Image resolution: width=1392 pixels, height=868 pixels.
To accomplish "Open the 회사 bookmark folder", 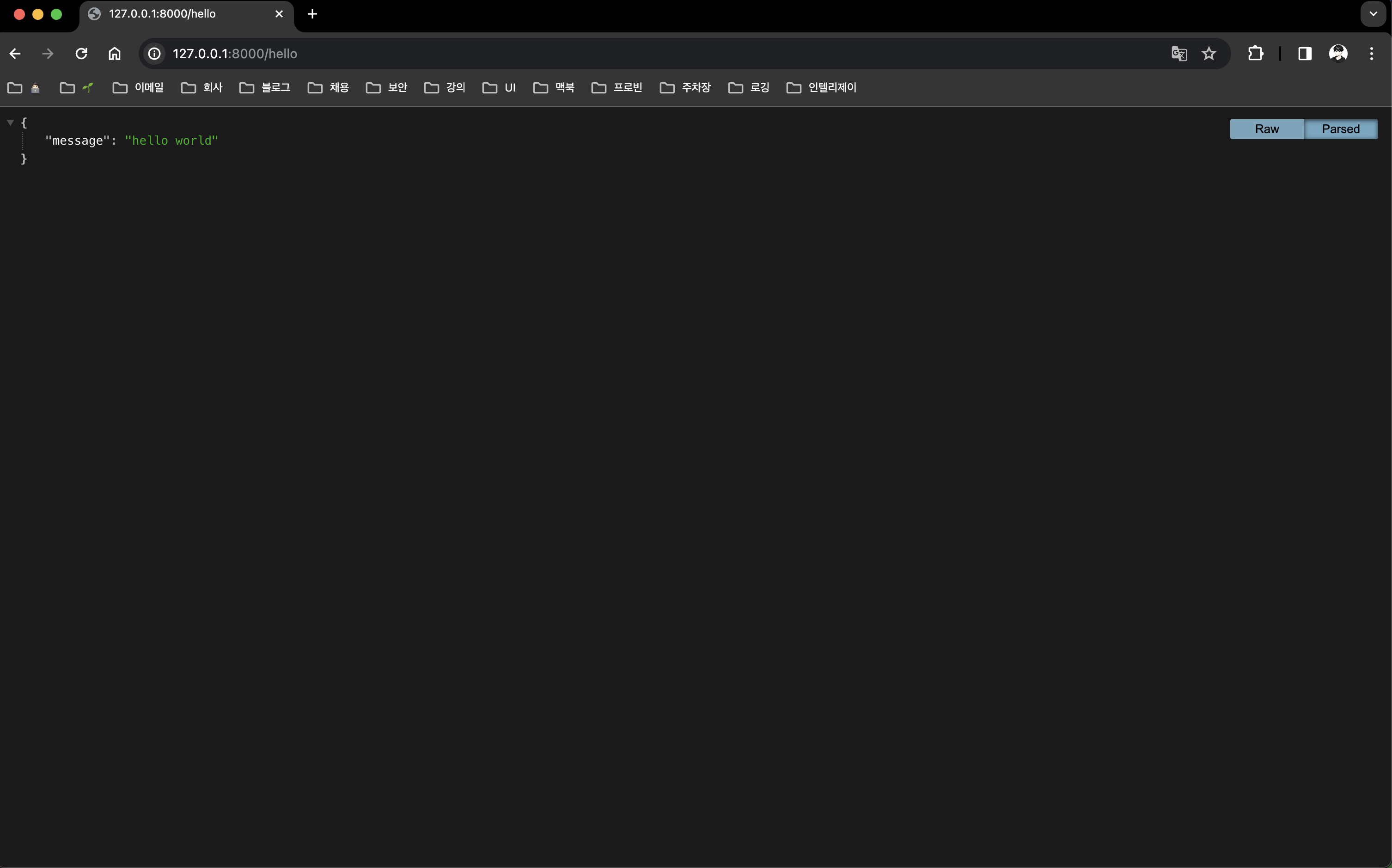I will [201, 88].
